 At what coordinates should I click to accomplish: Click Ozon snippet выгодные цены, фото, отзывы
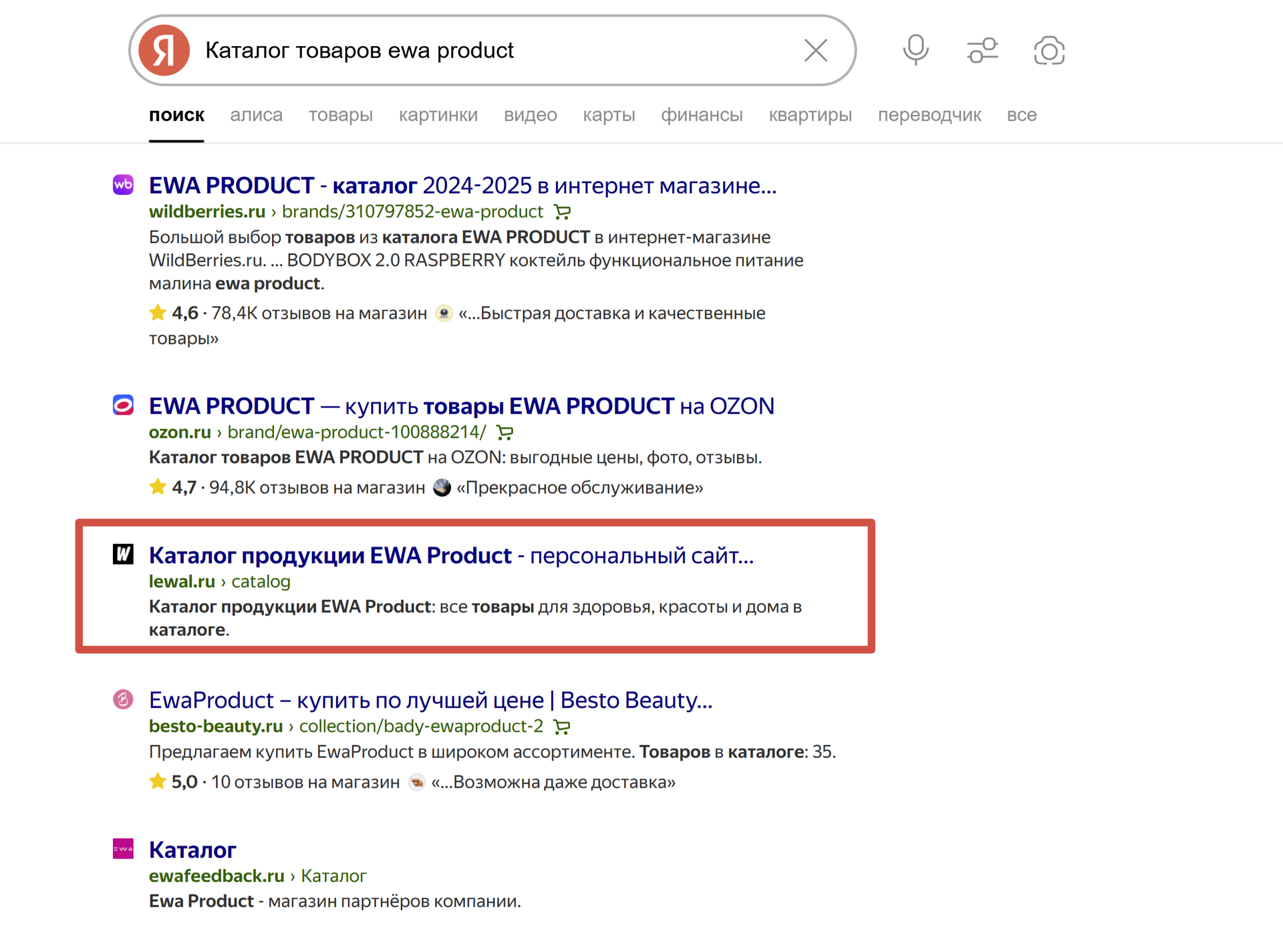[x=635, y=458]
